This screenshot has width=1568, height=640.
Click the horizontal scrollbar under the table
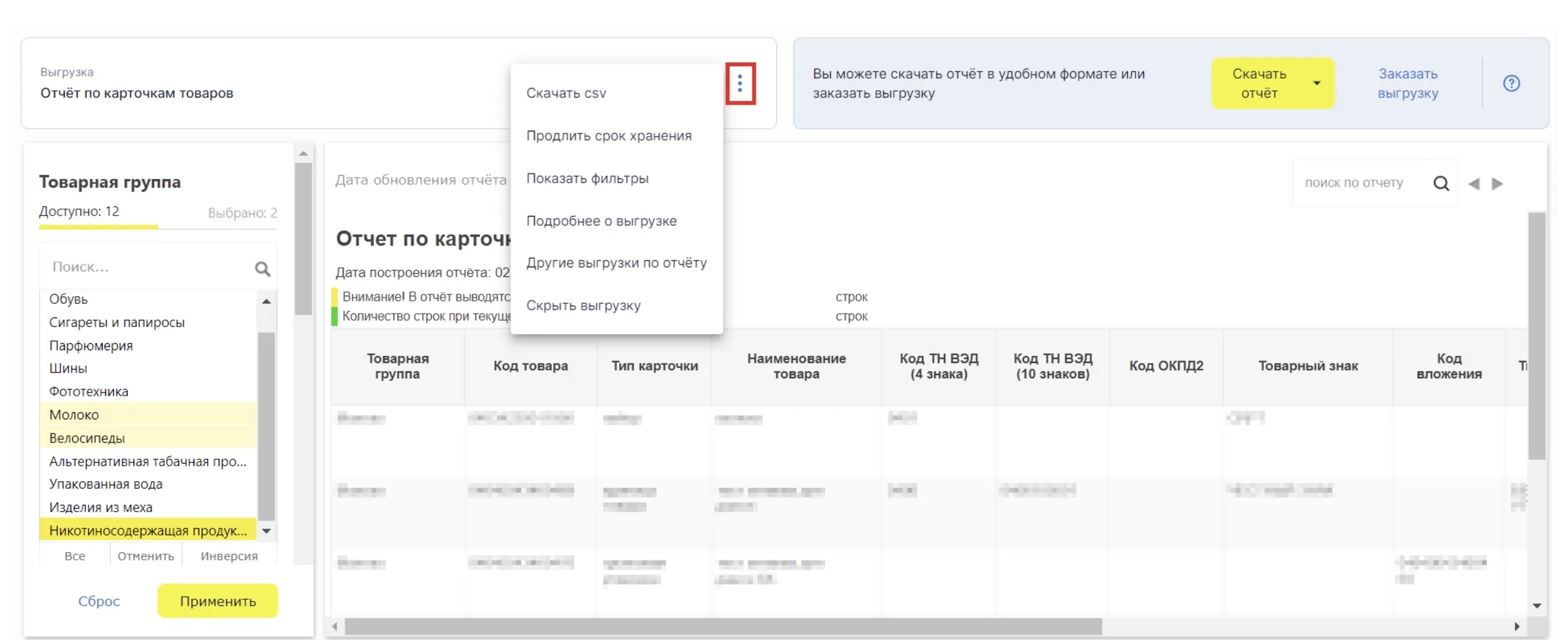coord(722,626)
